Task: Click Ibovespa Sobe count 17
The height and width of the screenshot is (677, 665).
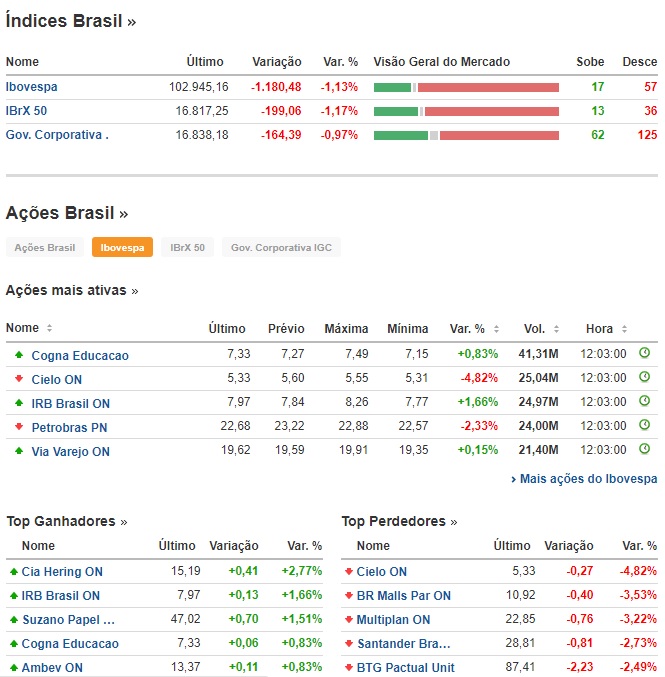Action: tap(598, 87)
